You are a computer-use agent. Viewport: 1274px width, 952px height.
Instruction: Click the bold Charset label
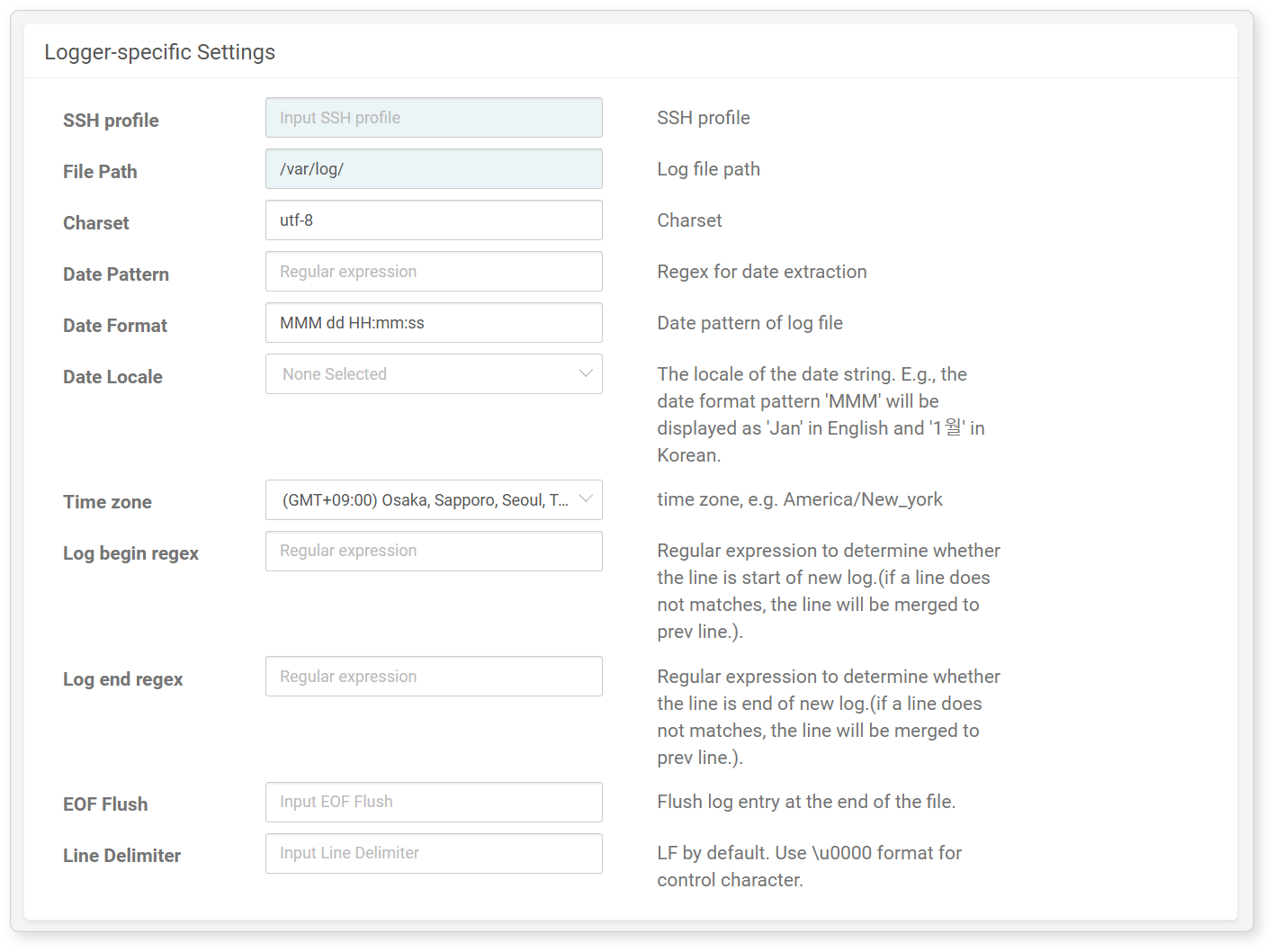(x=96, y=223)
